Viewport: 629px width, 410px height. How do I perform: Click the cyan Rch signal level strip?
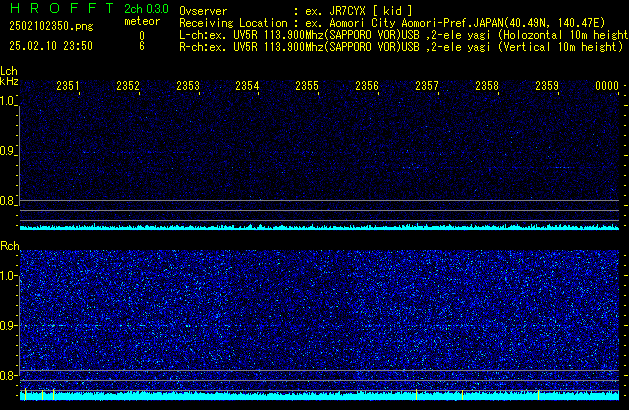(319, 396)
